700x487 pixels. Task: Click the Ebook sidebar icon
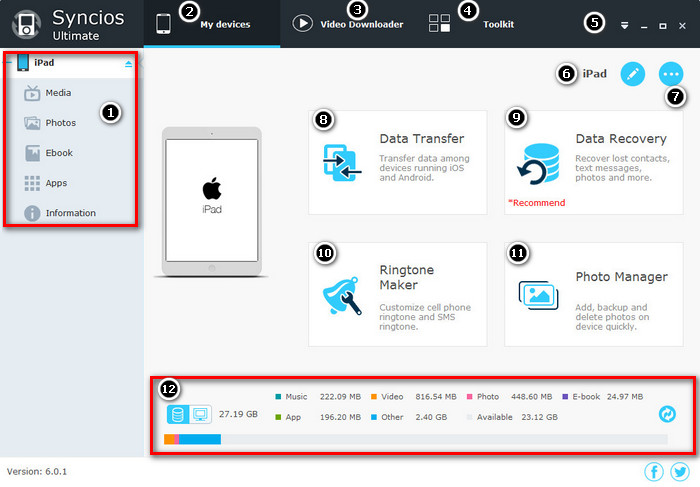coord(32,153)
